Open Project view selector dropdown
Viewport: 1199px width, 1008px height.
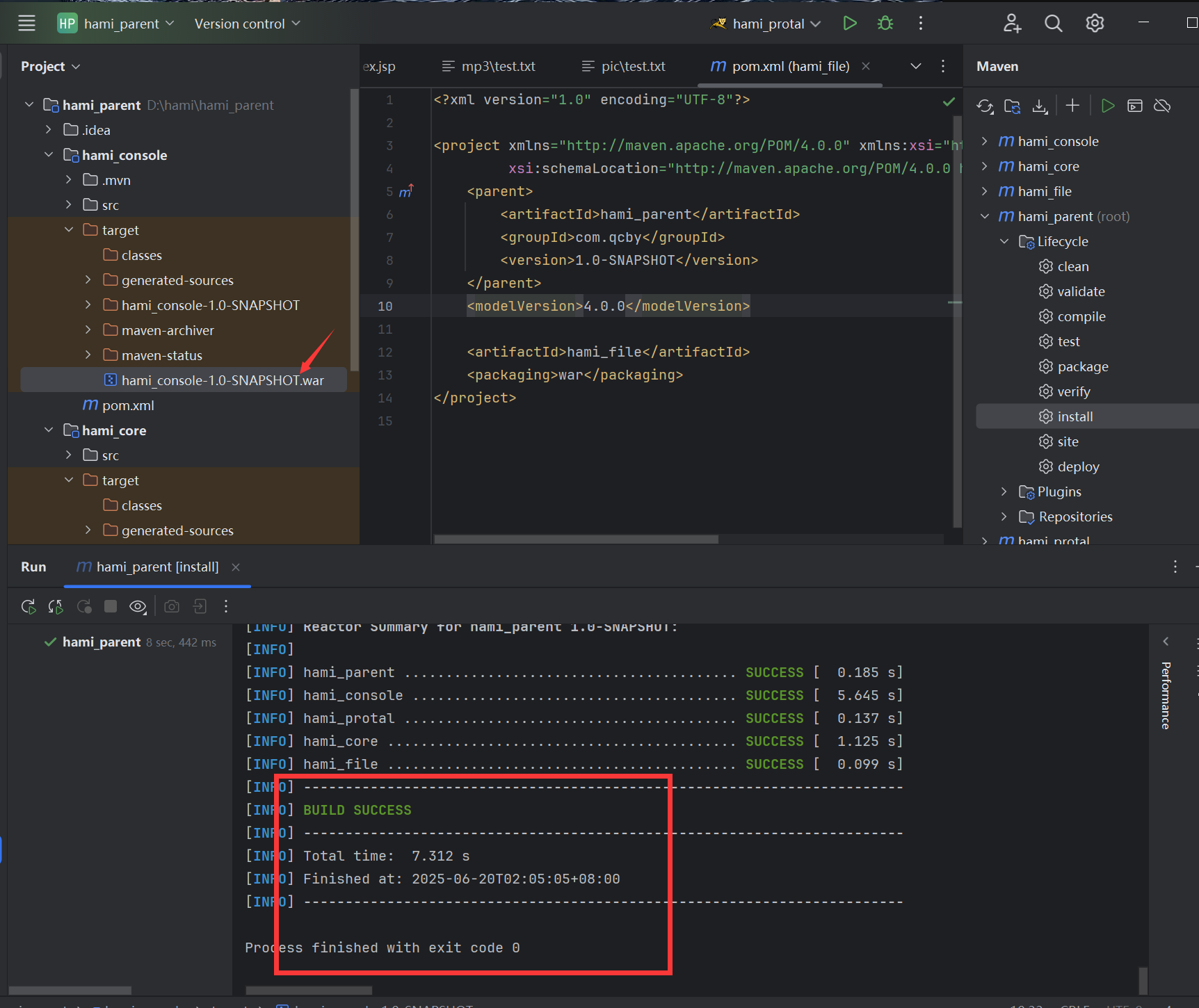pos(51,66)
